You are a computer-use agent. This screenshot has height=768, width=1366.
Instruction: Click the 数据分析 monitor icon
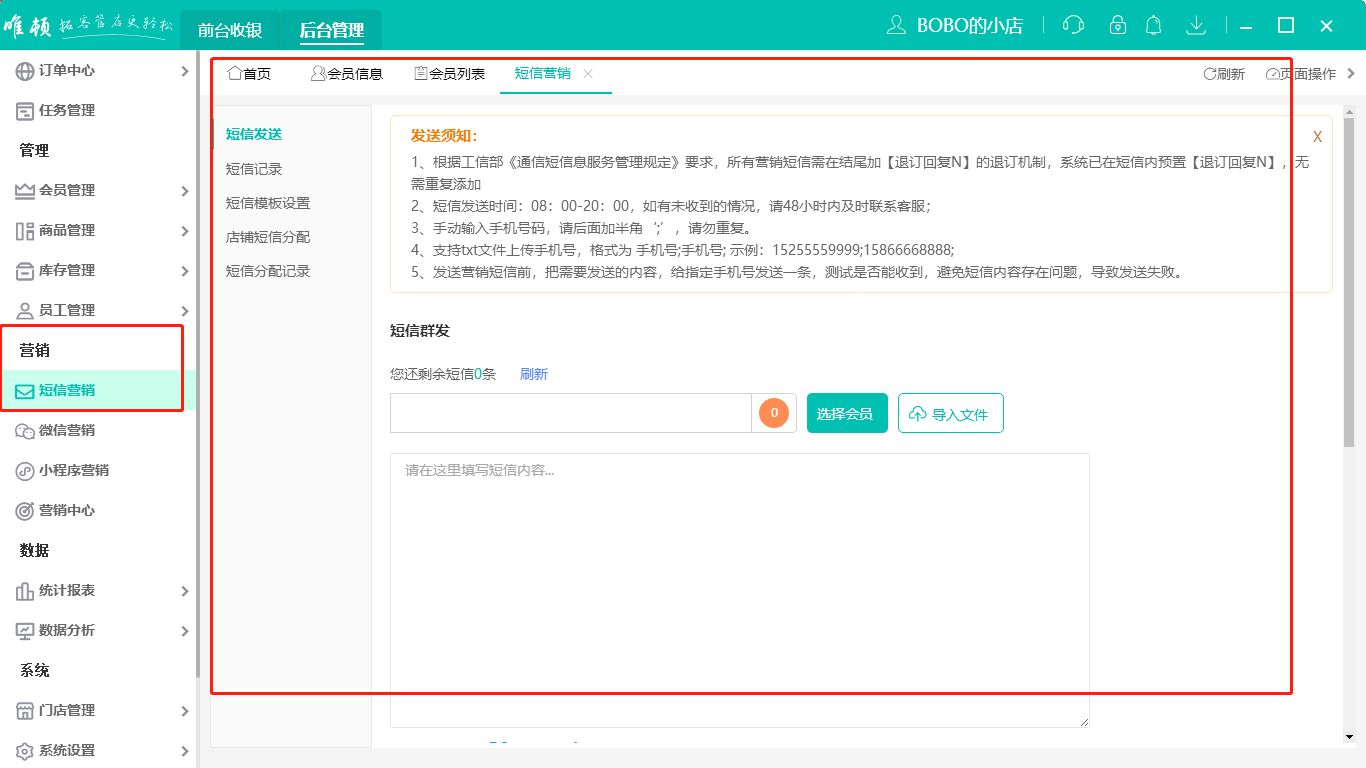tap(25, 631)
